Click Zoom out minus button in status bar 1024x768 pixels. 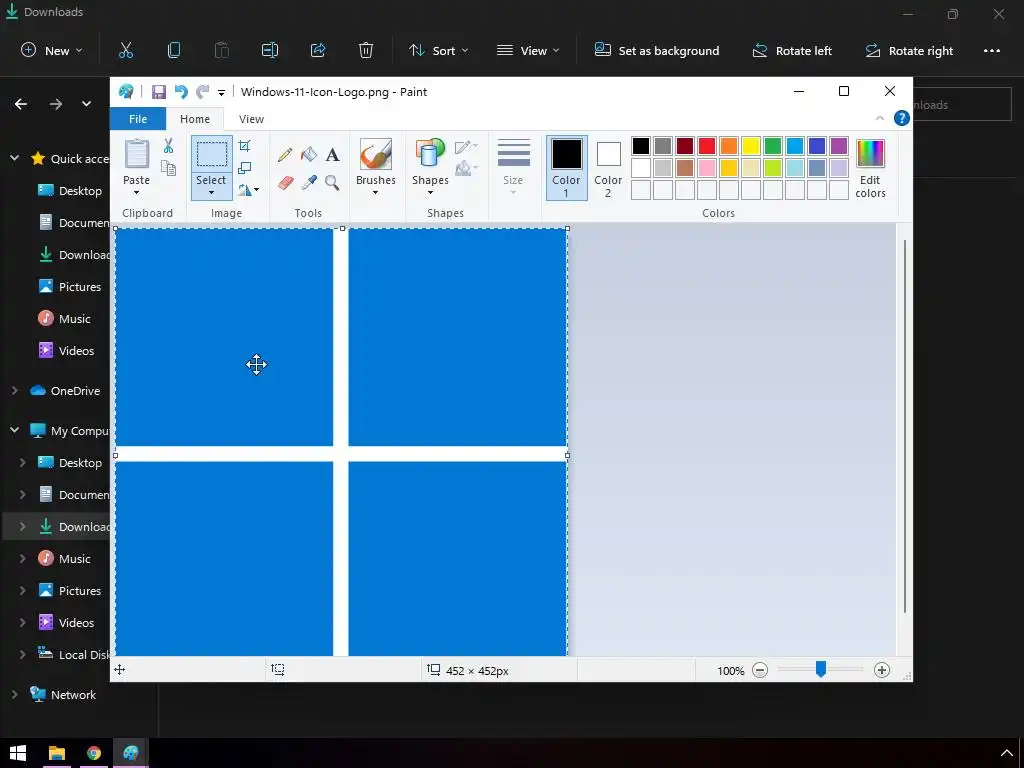pos(760,670)
